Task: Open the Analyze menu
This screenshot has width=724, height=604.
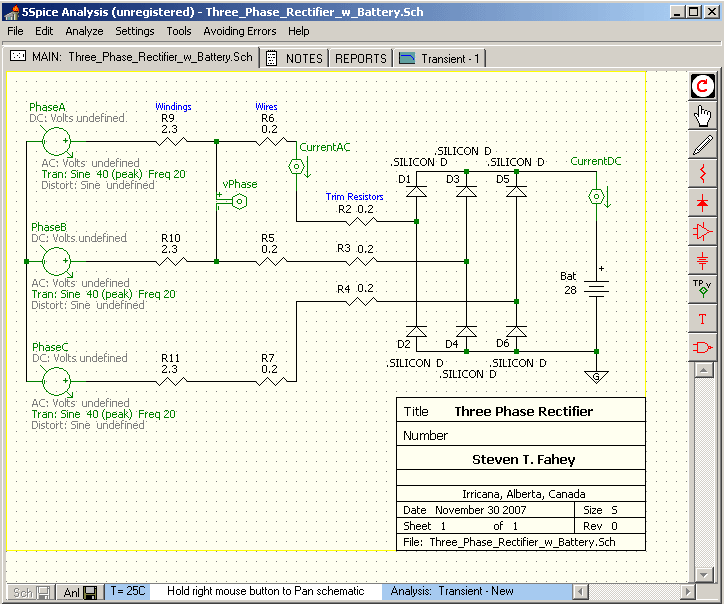Action: [x=84, y=31]
